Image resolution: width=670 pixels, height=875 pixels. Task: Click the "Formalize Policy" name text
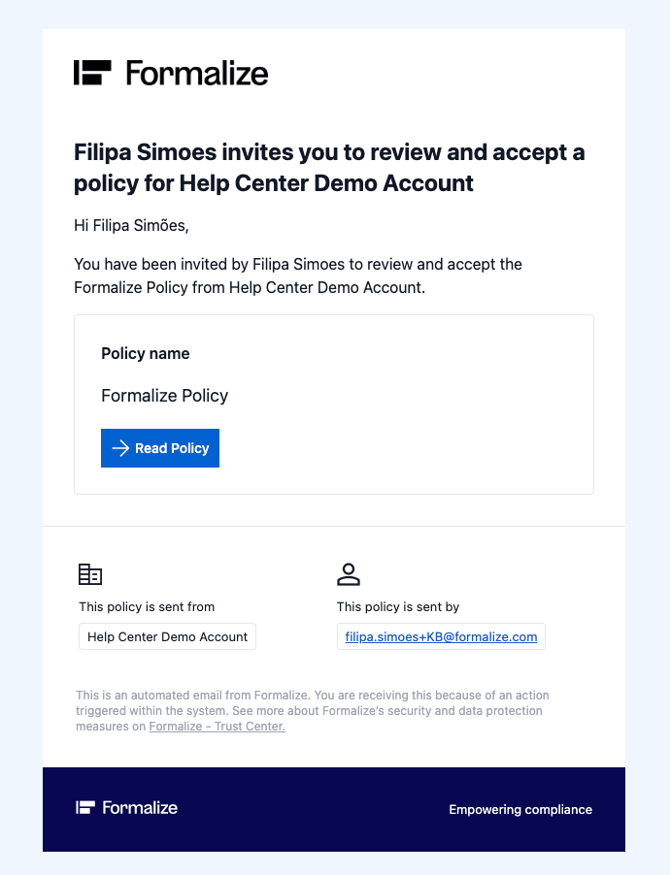[165, 396]
